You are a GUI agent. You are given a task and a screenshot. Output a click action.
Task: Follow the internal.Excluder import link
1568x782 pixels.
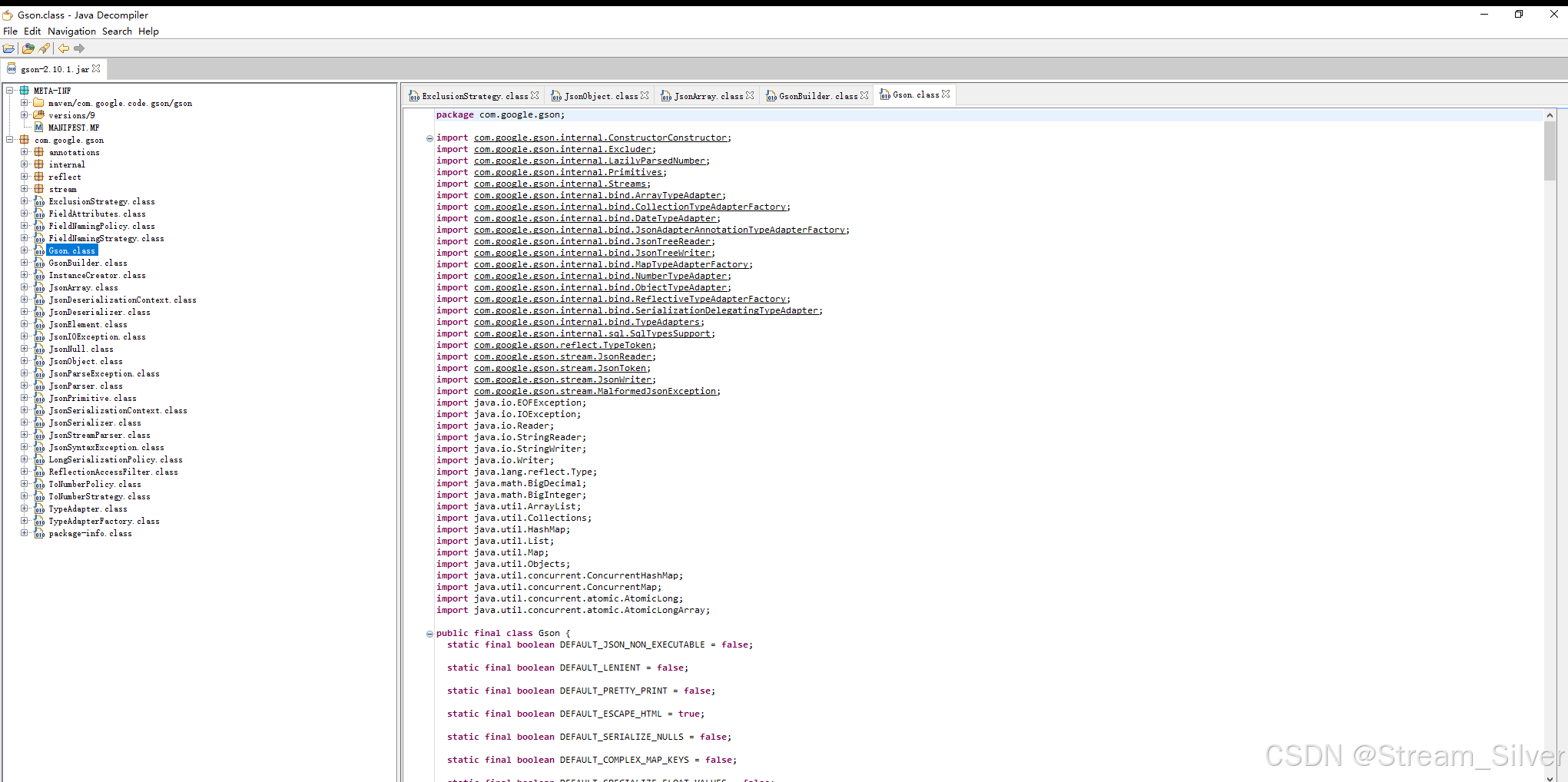click(x=563, y=150)
